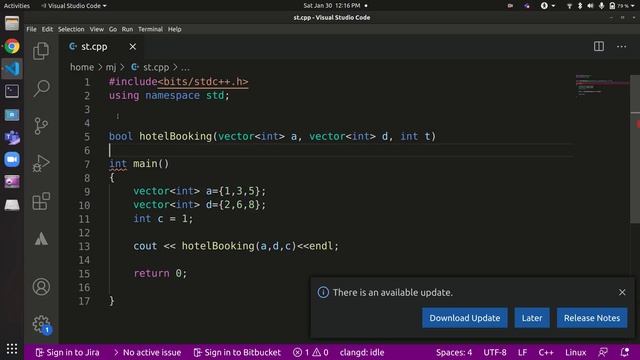Select language mode C++ in status bar
This screenshot has width=640, height=360.
click(x=546, y=352)
